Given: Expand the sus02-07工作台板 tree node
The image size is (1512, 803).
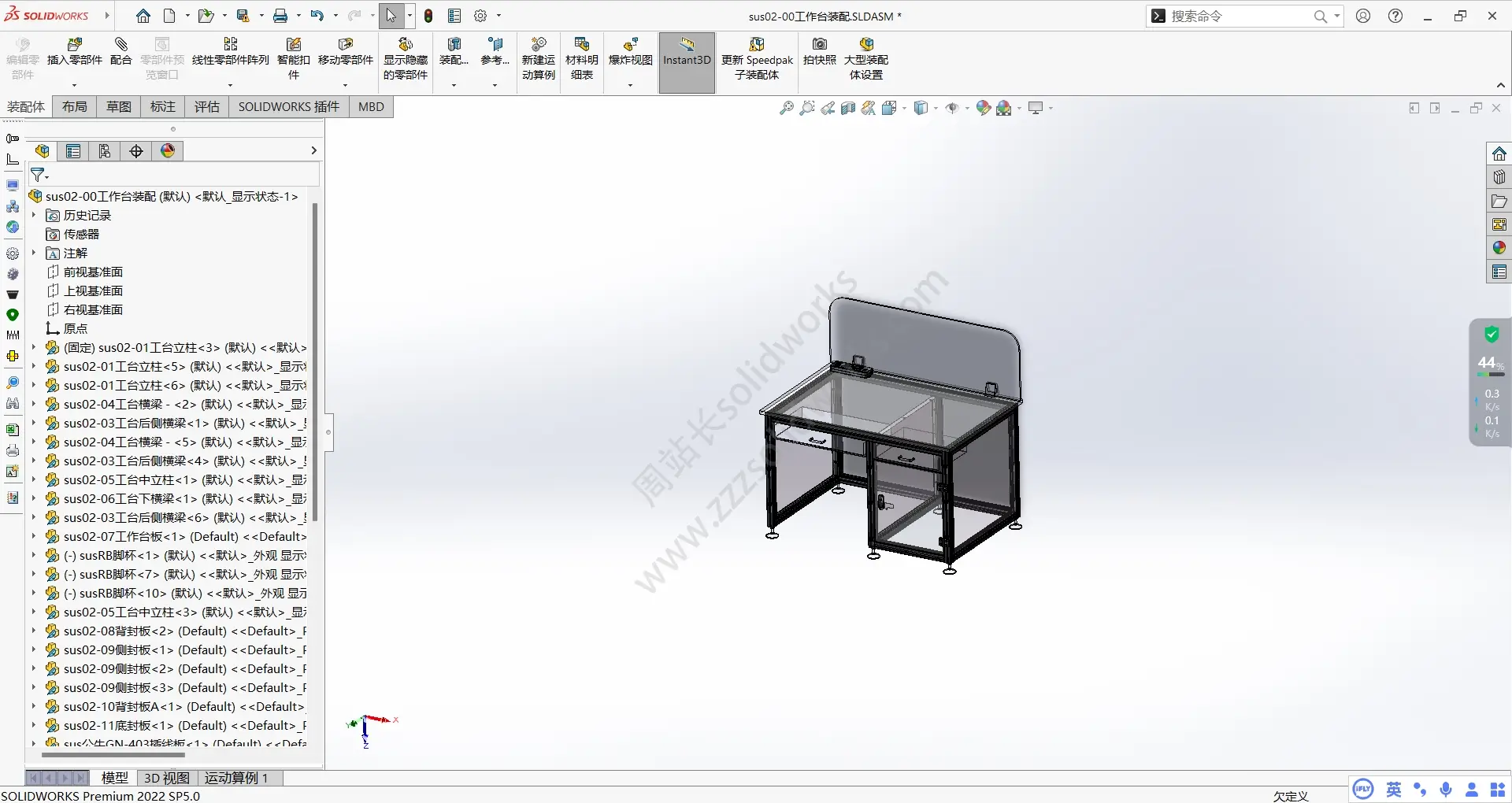Looking at the screenshot, I should pos(33,536).
